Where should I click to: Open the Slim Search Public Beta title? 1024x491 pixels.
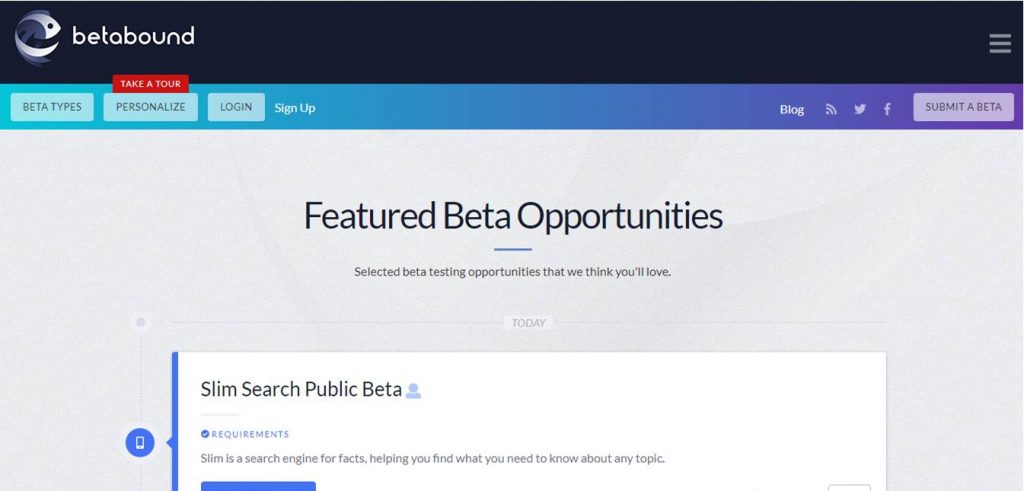coord(301,389)
